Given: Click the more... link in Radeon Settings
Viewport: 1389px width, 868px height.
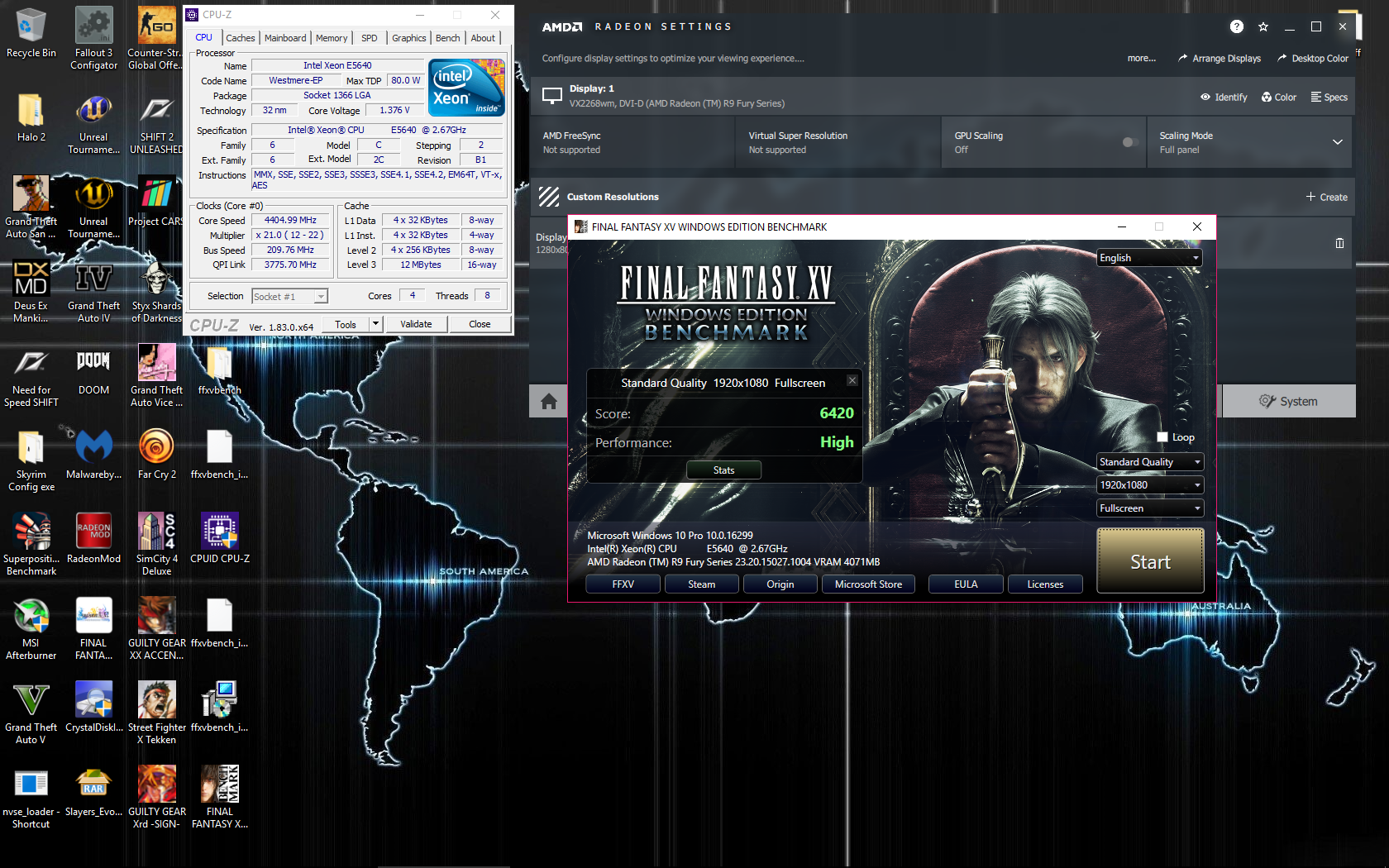Looking at the screenshot, I should (1142, 59).
